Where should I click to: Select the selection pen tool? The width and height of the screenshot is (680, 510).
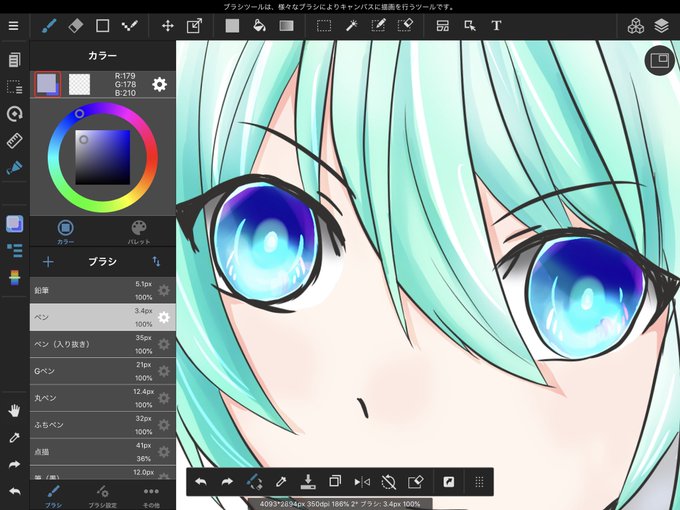tap(378, 26)
